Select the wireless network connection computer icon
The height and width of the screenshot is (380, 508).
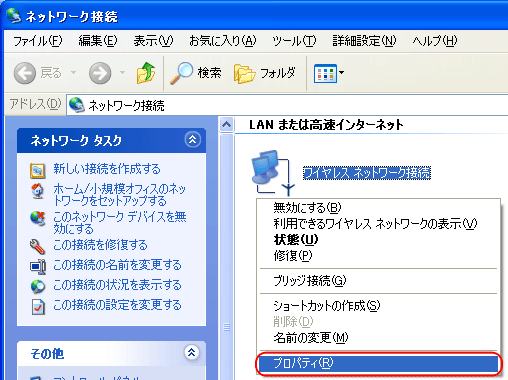point(272,173)
